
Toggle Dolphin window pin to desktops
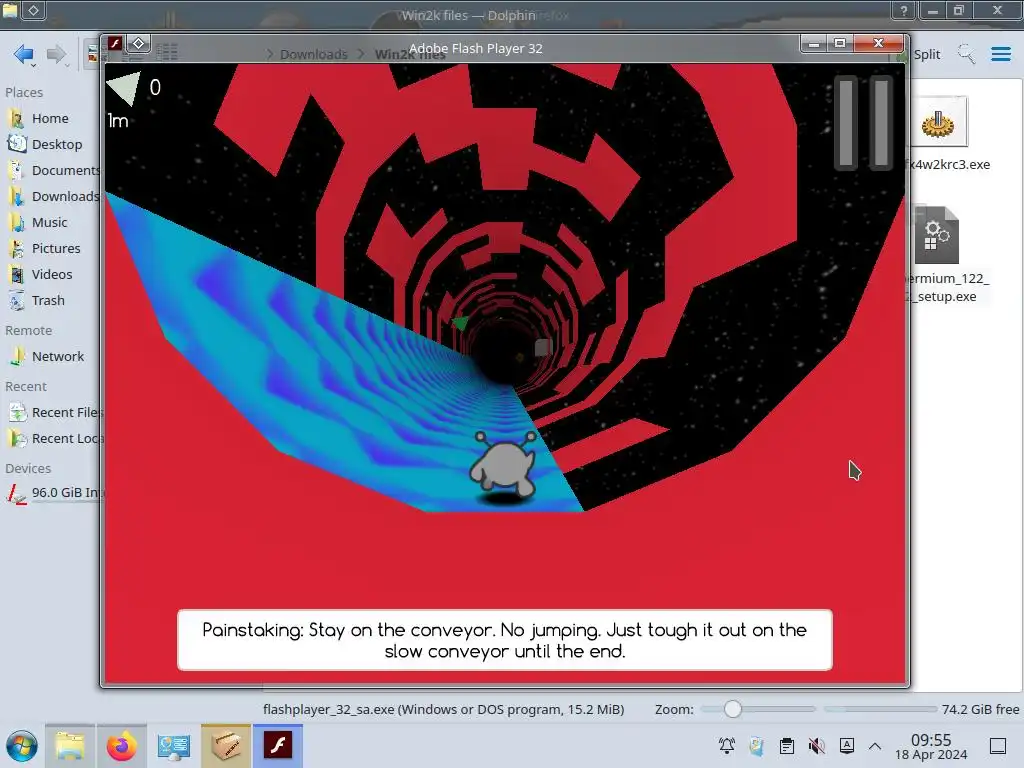click(x=33, y=10)
